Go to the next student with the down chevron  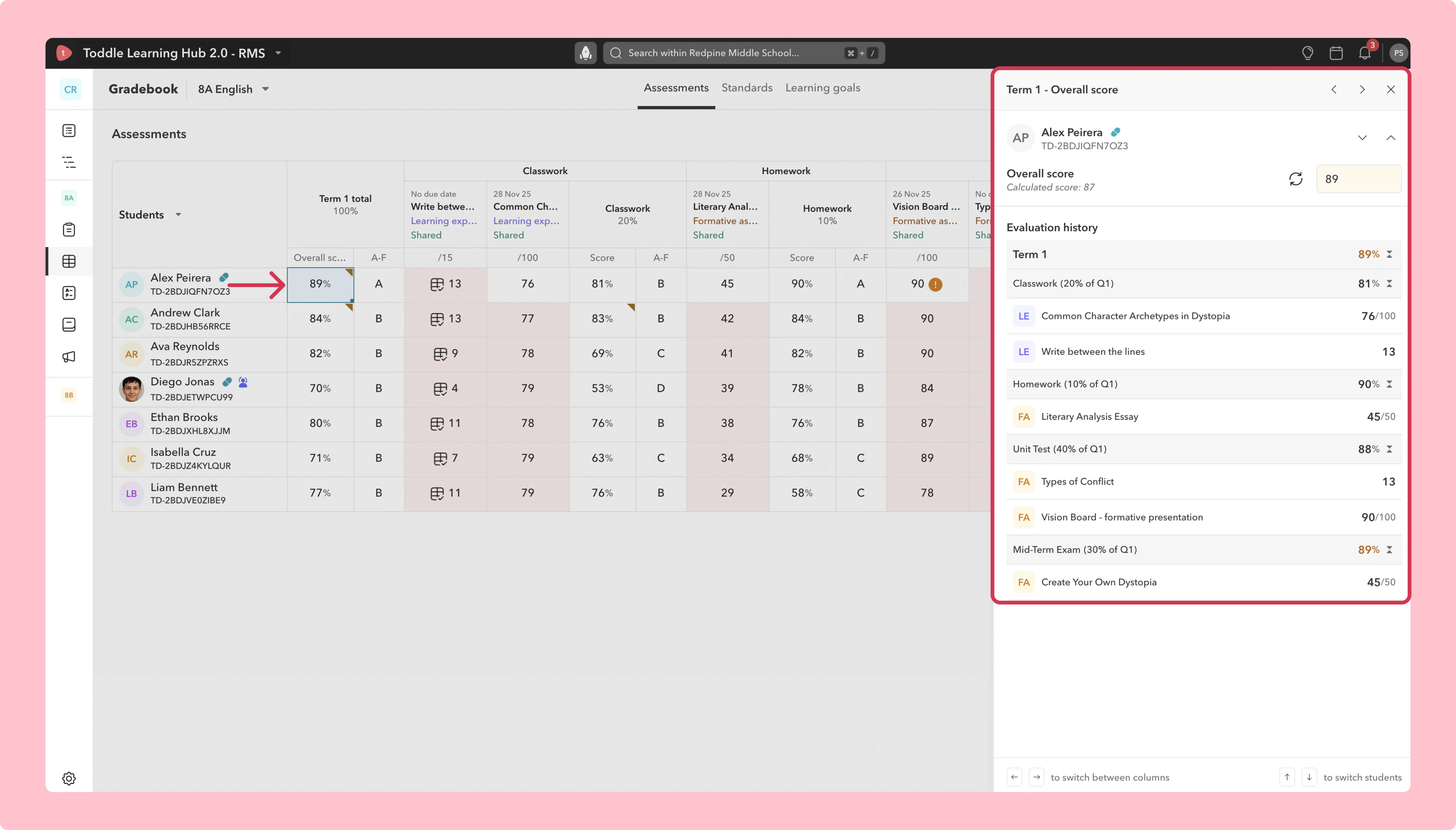1362,138
